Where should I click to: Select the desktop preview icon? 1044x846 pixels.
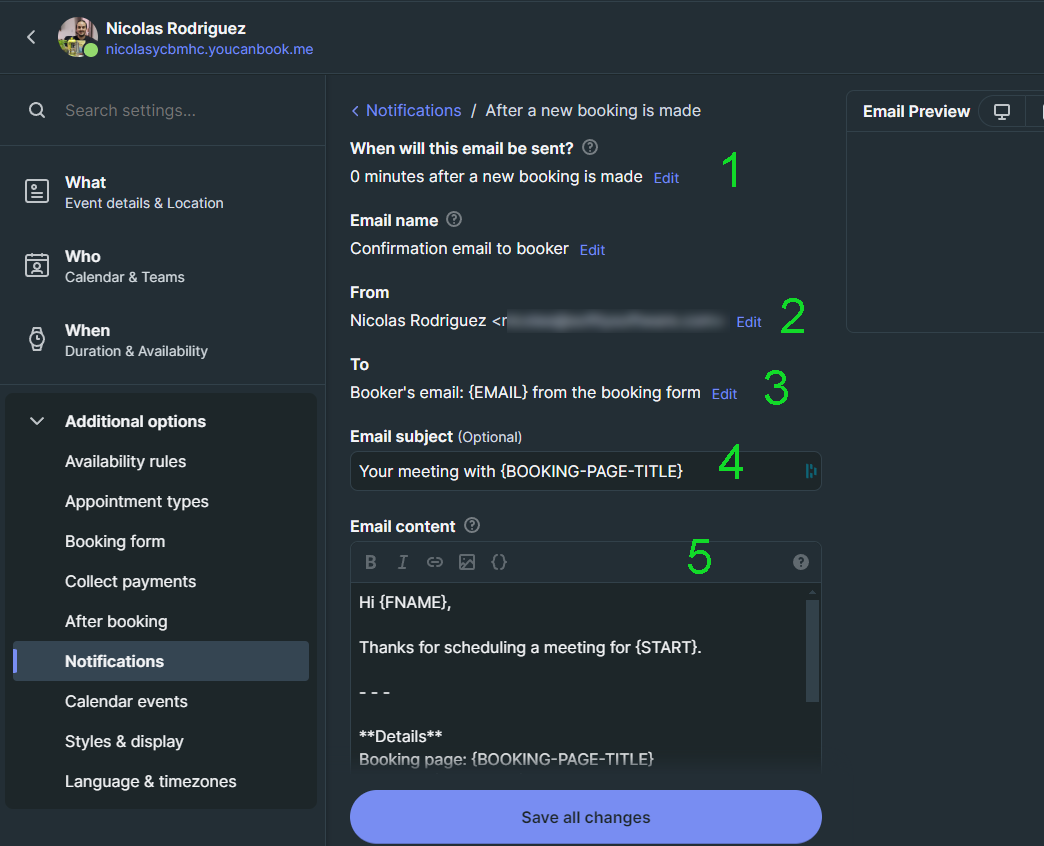click(x=1001, y=111)
